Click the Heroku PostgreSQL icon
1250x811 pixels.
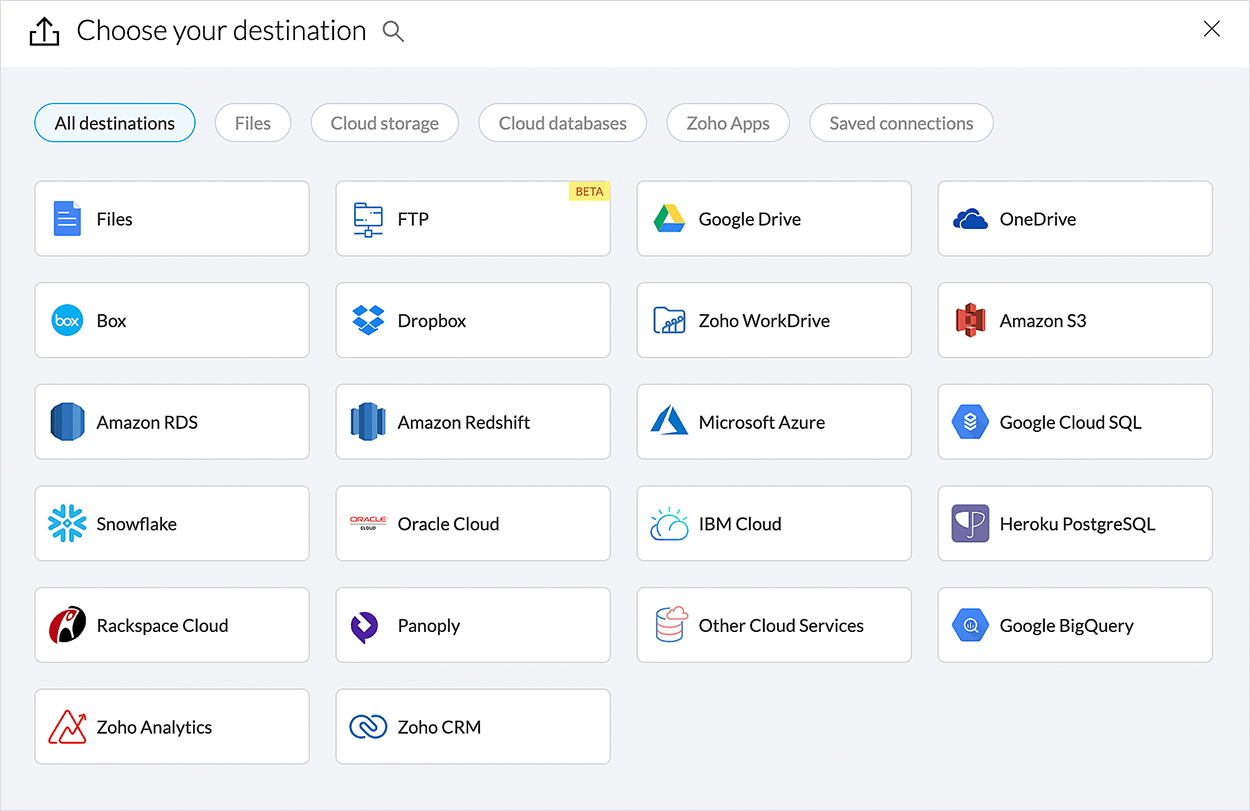point(970,524)
